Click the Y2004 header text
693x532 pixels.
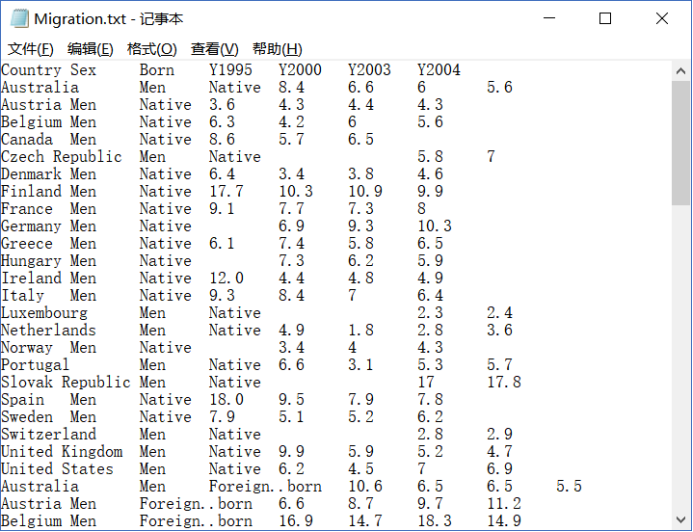click(438, 70)
